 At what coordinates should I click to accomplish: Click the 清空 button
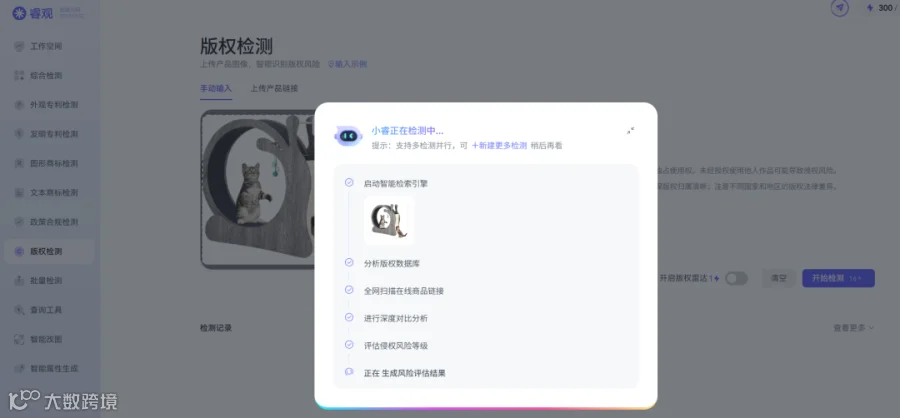778,278
